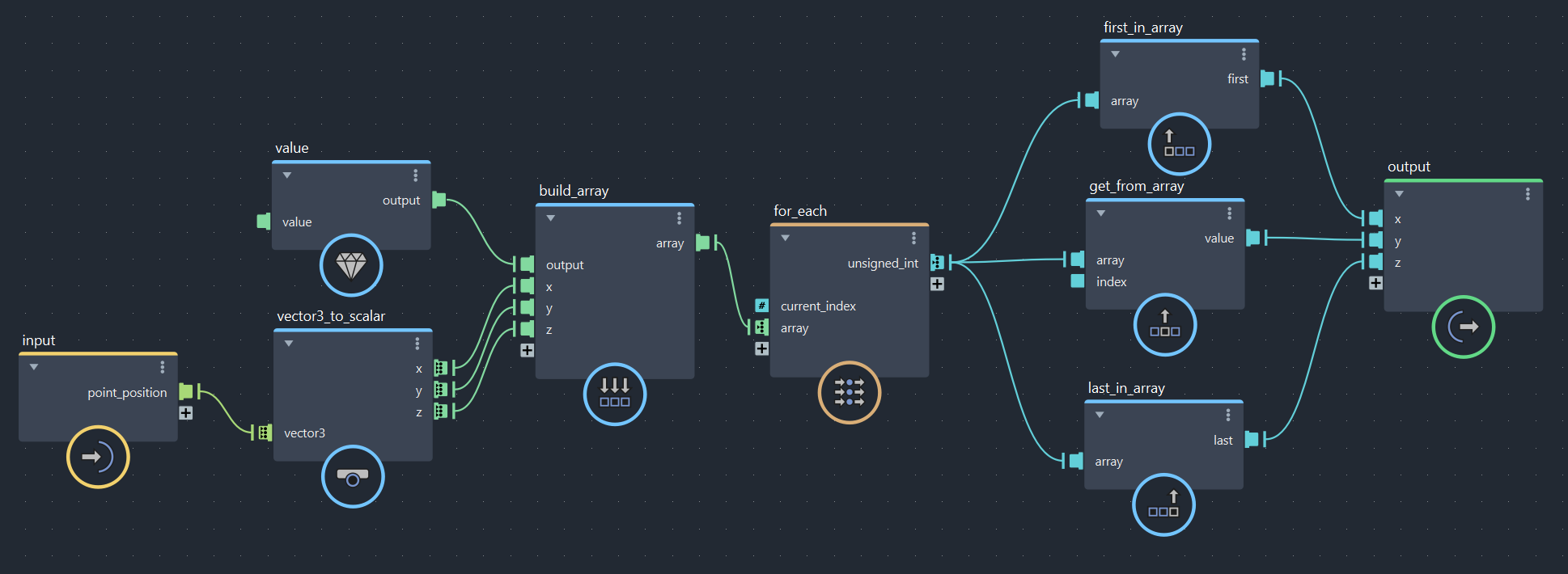Click the value node input port
1568x574 pixels.
[x=264, y=221]
